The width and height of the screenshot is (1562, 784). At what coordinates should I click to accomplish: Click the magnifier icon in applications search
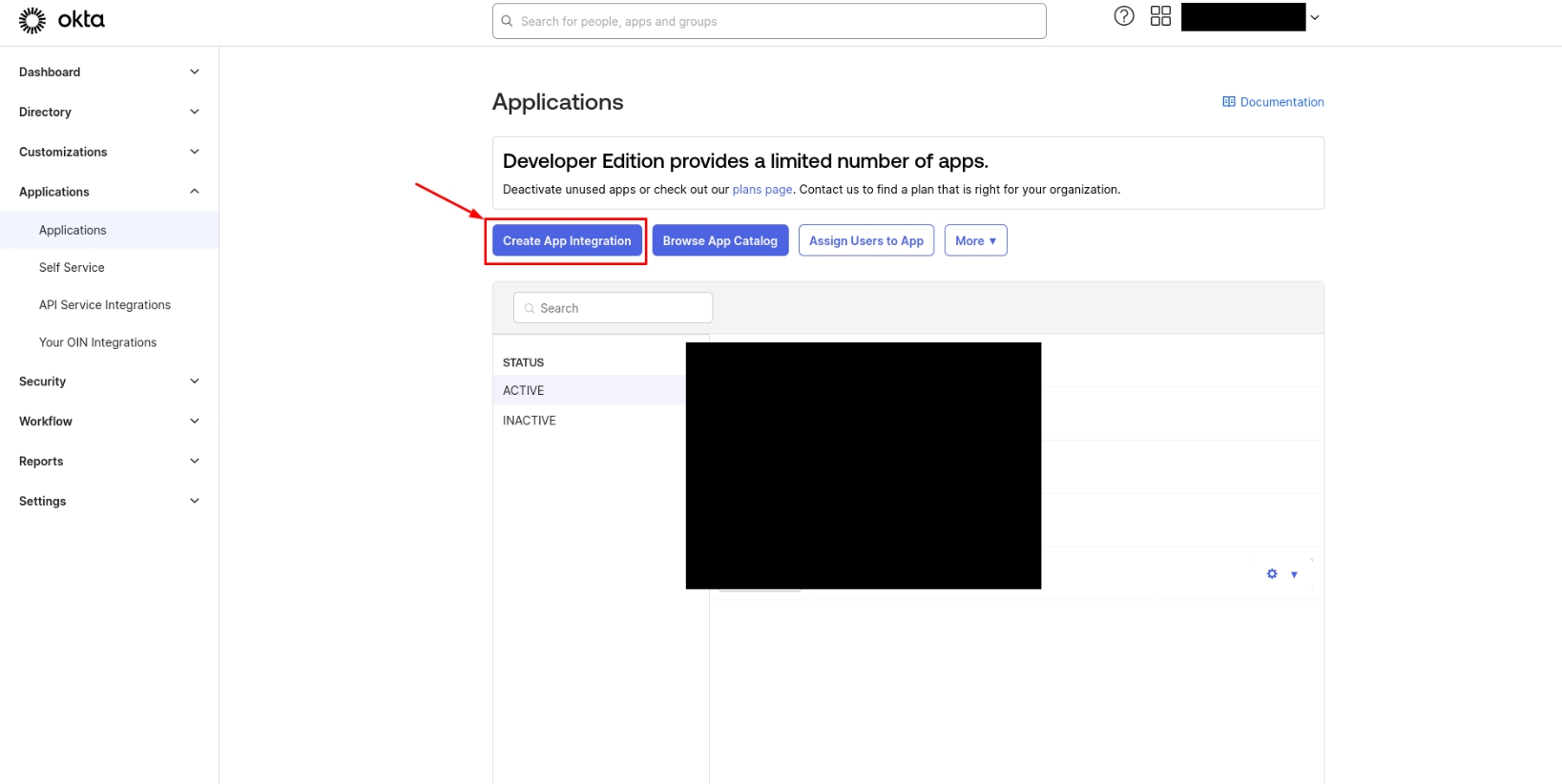530,308
